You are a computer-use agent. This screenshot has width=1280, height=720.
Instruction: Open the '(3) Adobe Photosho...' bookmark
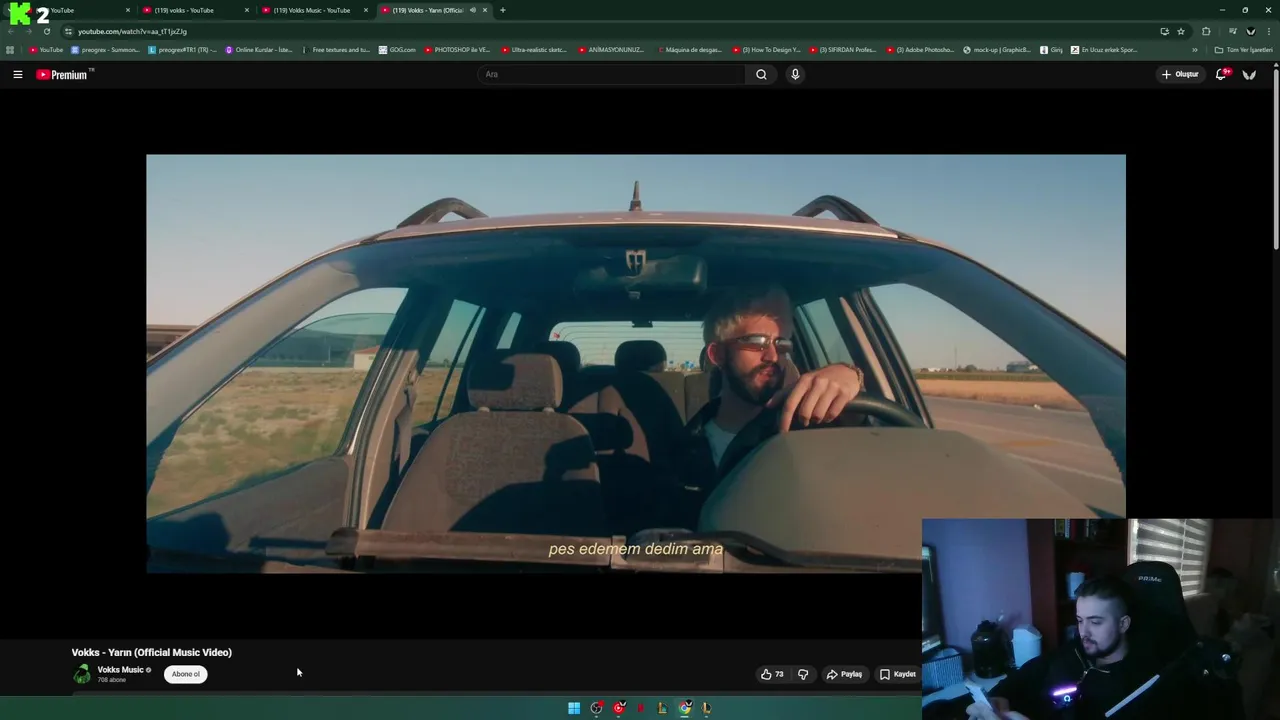click(x=920, y=50)
